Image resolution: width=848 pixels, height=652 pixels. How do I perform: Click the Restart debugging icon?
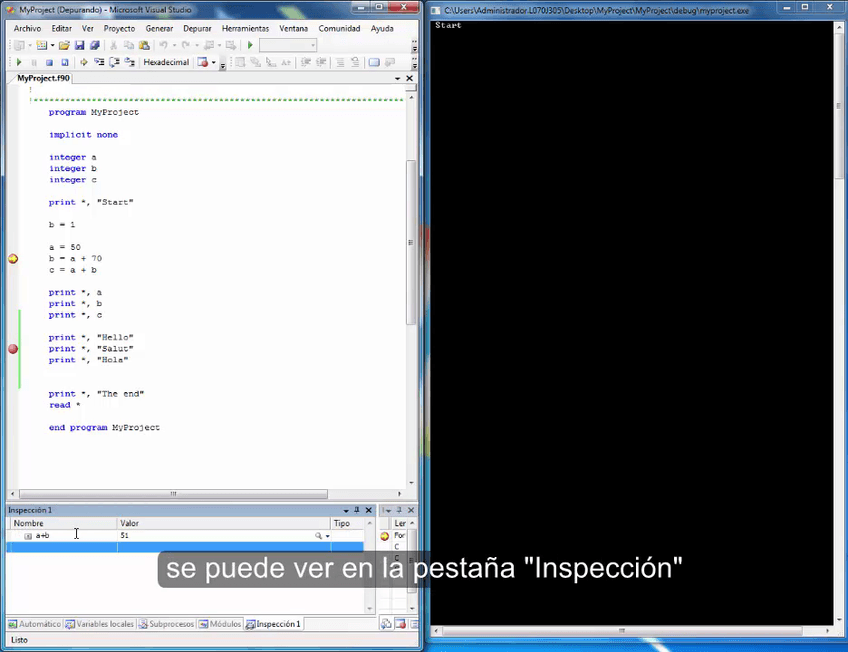[64, 63]
